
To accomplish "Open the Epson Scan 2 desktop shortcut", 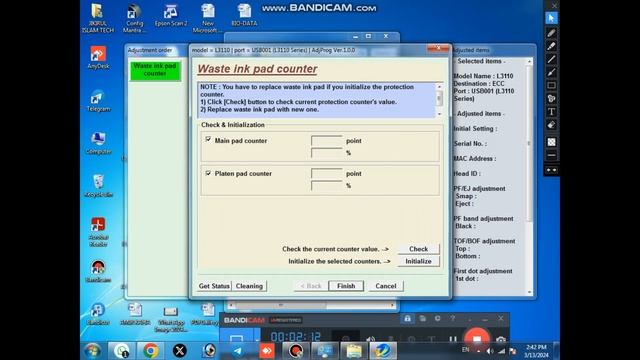I will [x=171, y=16].
